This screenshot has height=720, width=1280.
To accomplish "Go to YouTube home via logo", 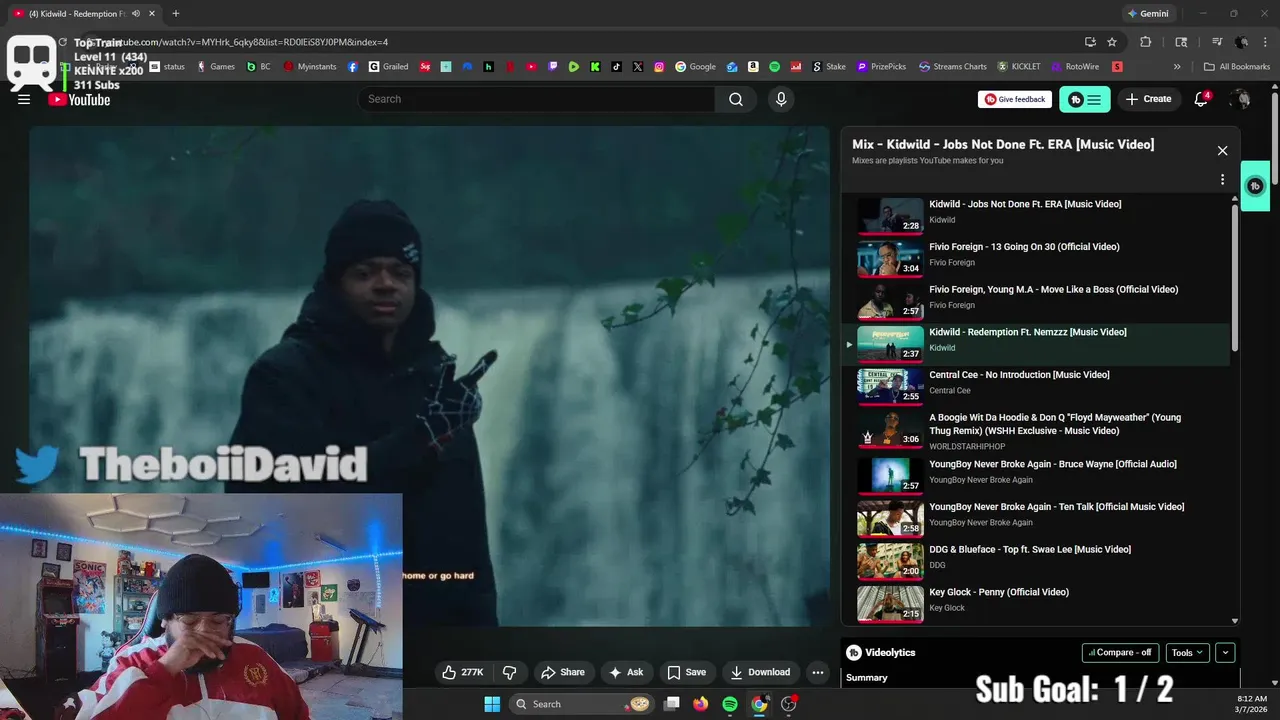I will [x=79, y=99].
